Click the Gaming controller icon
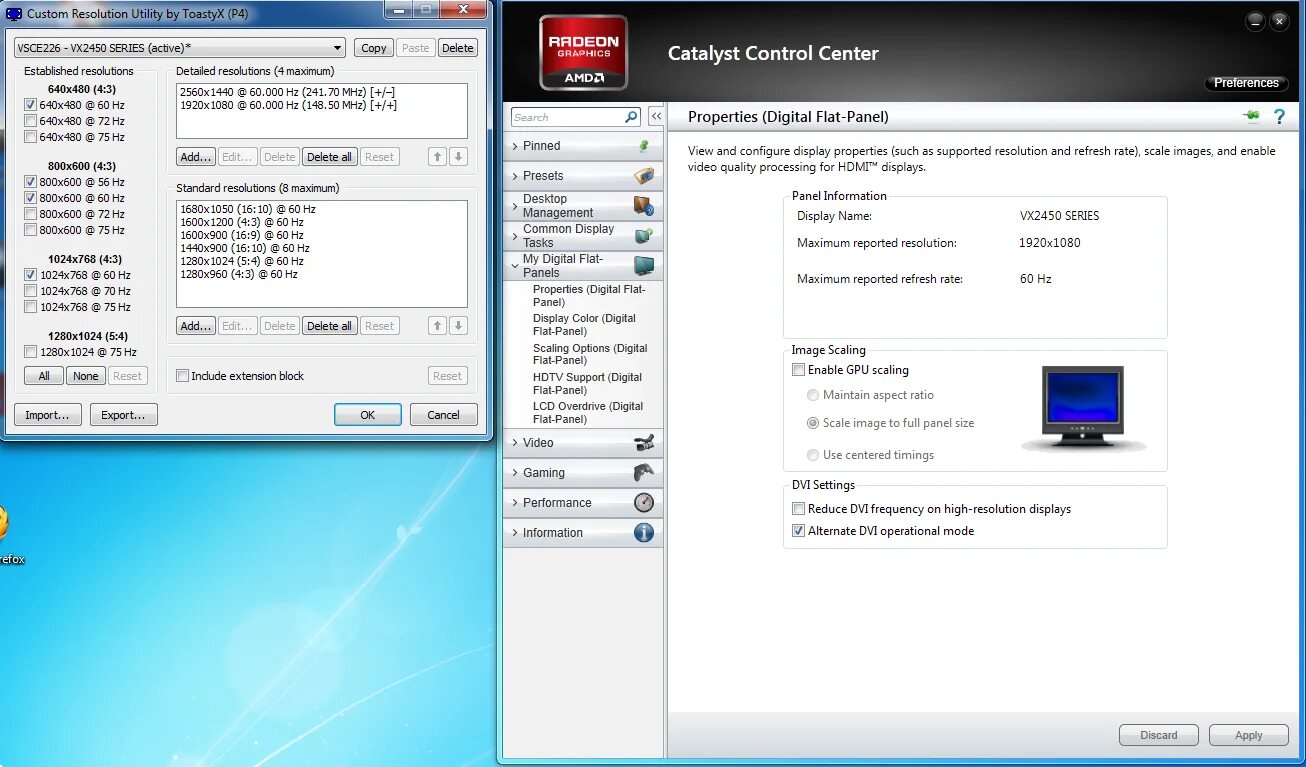1306x767 pixels. 644,473
